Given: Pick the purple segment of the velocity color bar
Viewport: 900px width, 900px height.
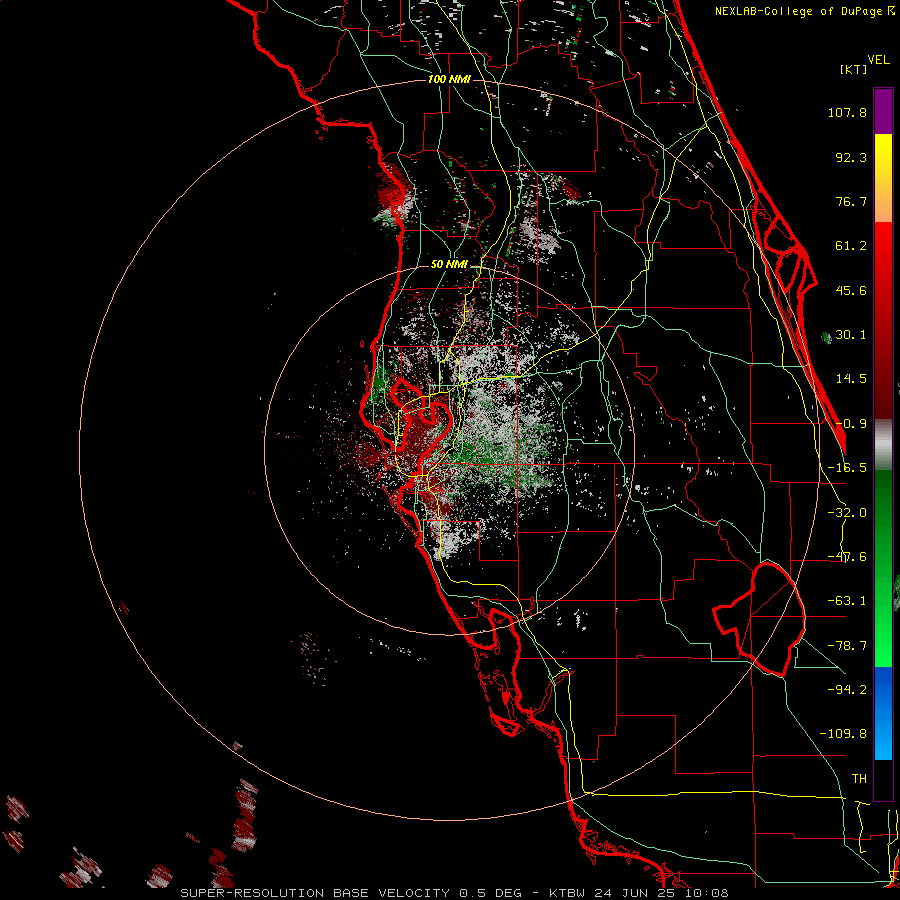Looking at the screenshot, I should coord(883,111).
